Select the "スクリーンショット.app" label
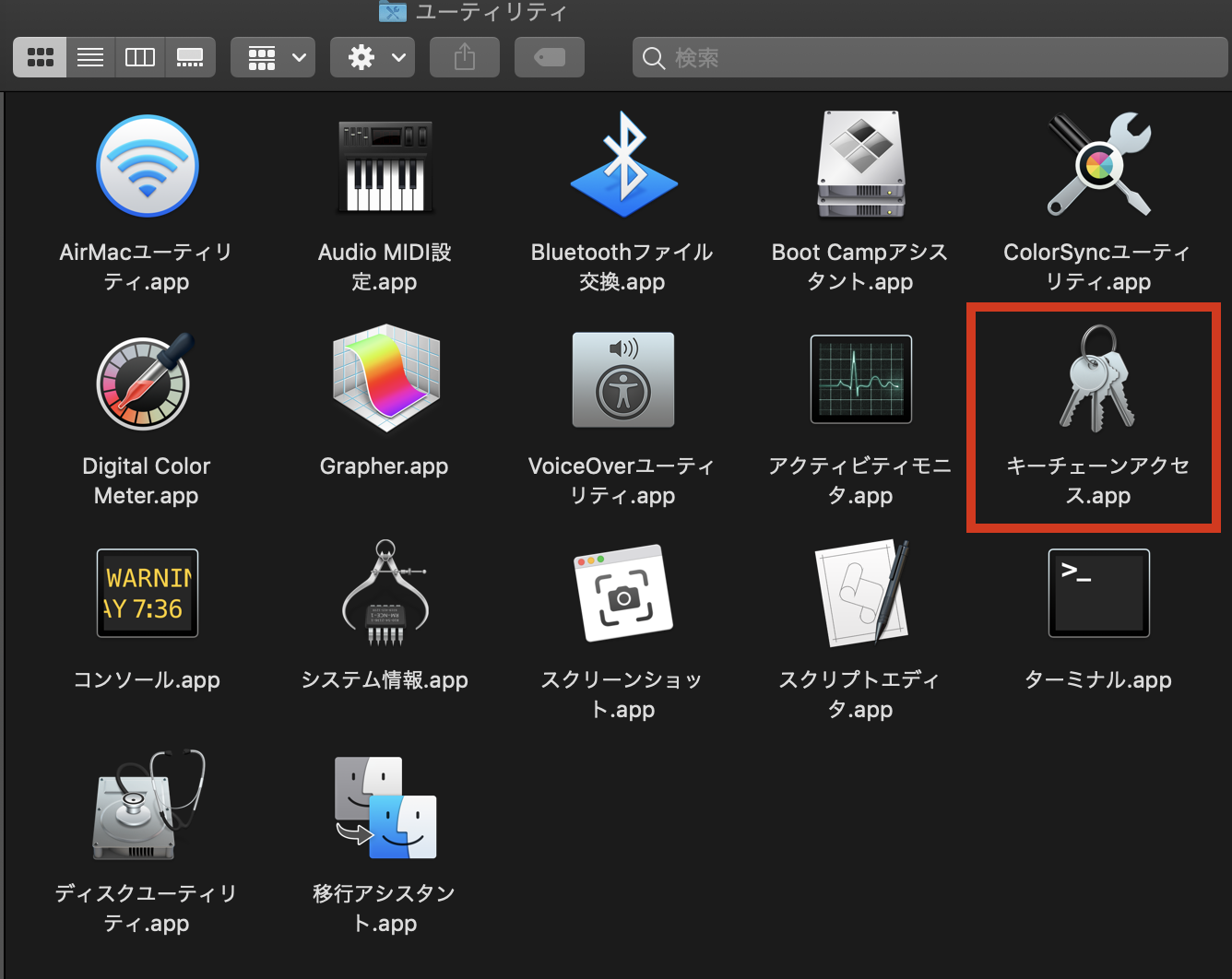1232x979 pixels. click(622, 694)
